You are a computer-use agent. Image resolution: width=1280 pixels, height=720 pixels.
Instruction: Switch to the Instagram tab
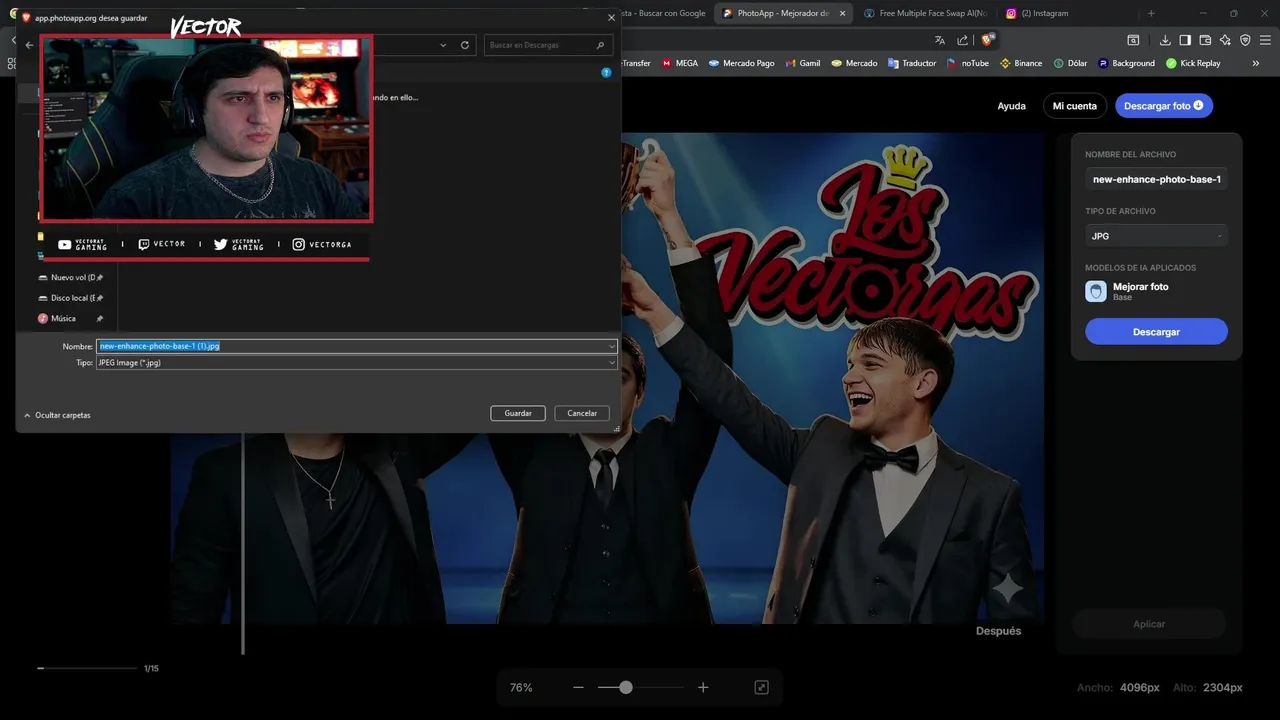click(x=1065, y=13)
